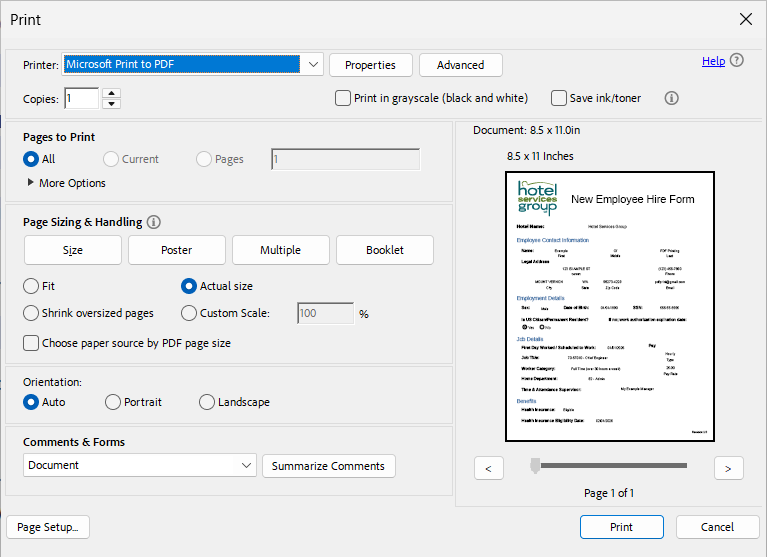Enable Save ink/toner checkbox

pyautogui.click(x=559, y=98)
